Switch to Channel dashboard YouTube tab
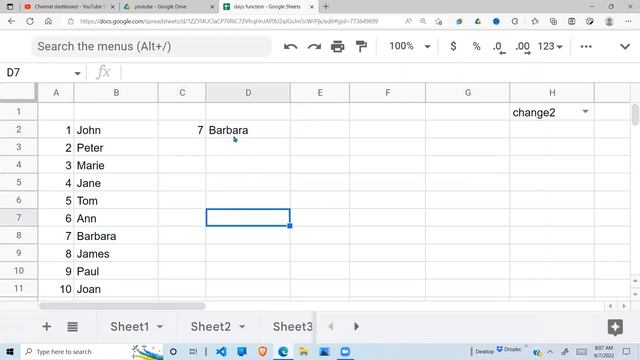Viewport: 640px width, 360px height. [x=69, y=7]
